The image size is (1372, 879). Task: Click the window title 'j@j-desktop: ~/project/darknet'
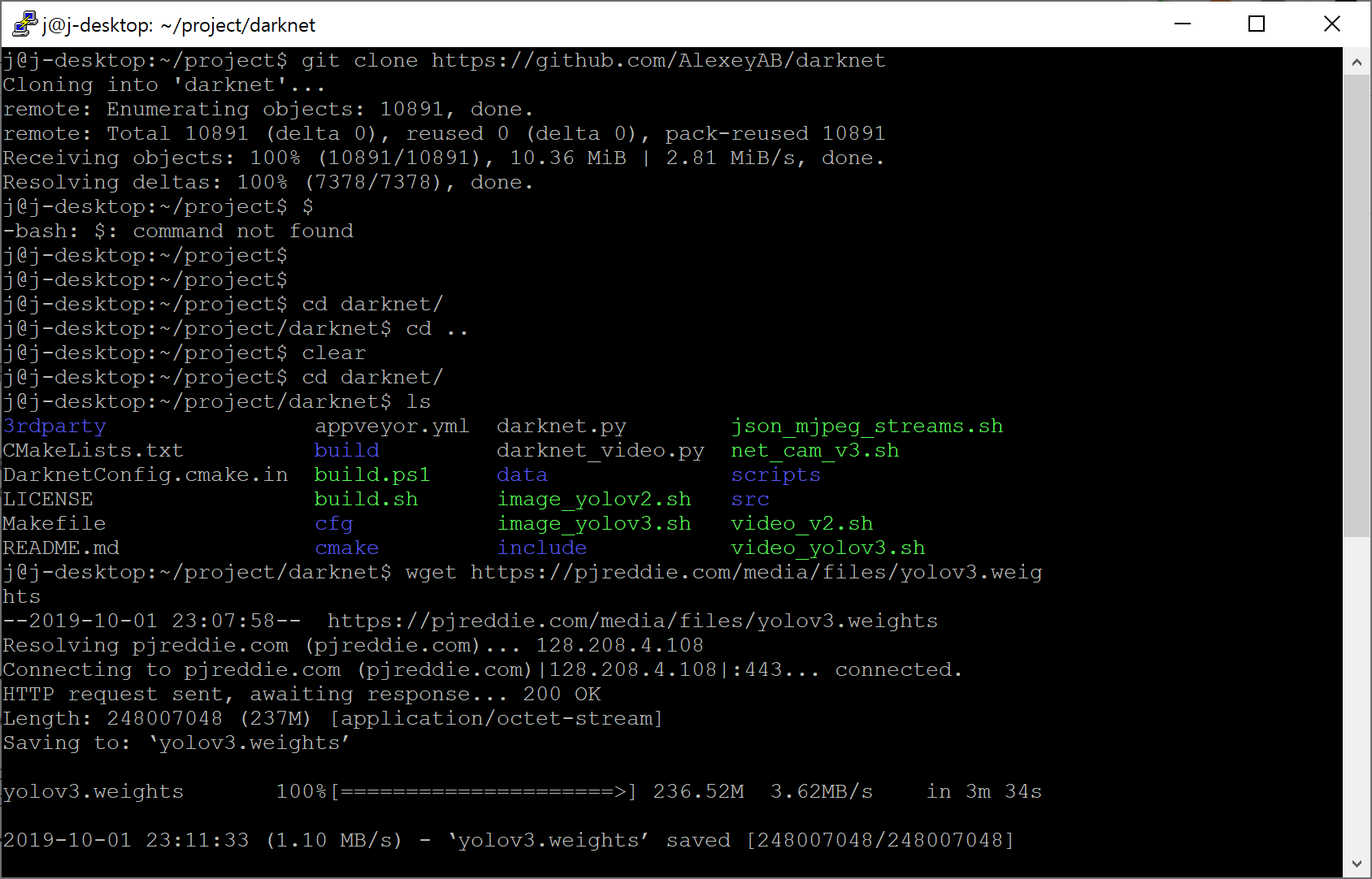[x=179, y=25]
